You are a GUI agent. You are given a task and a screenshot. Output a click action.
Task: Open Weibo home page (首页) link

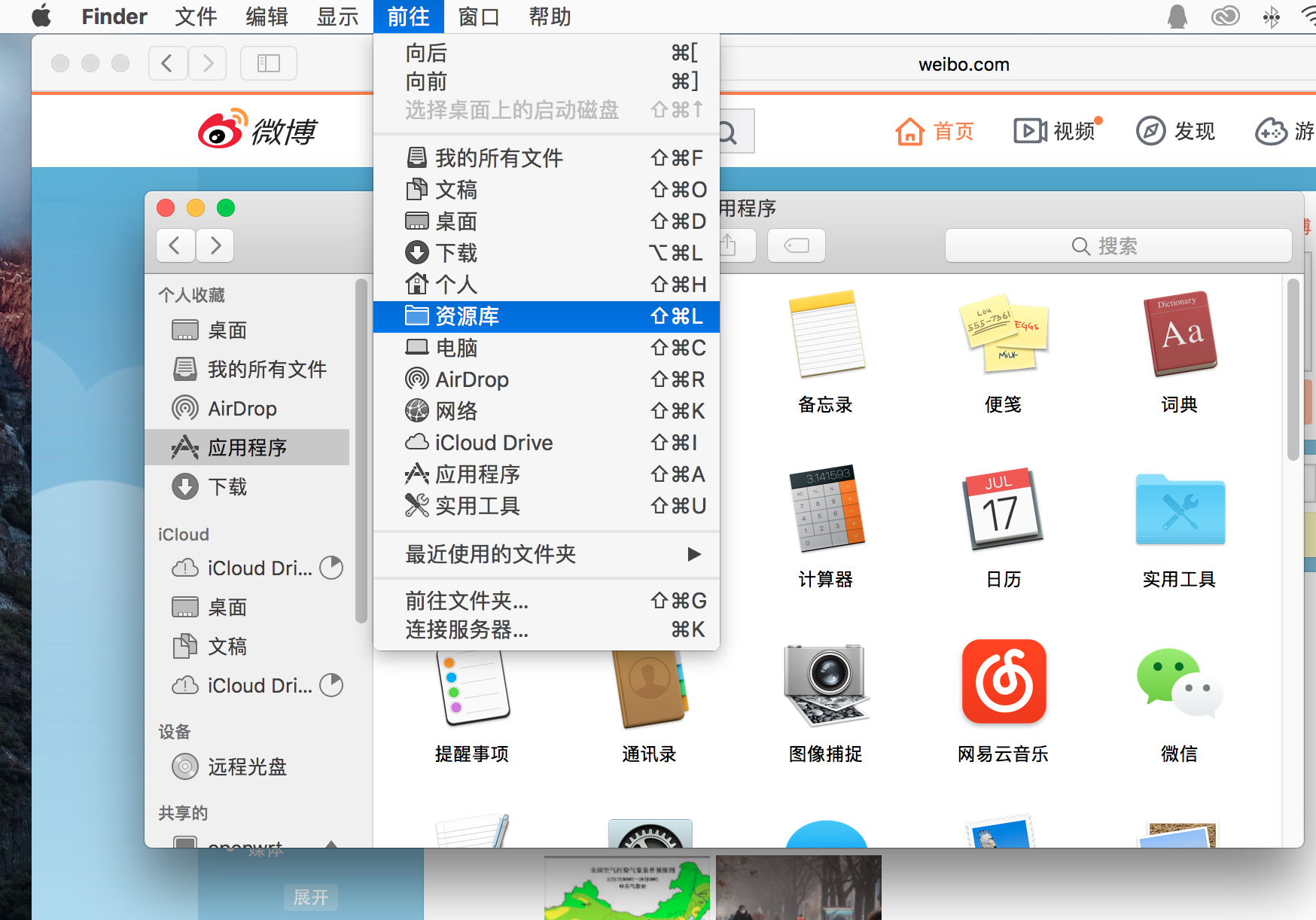935,131
